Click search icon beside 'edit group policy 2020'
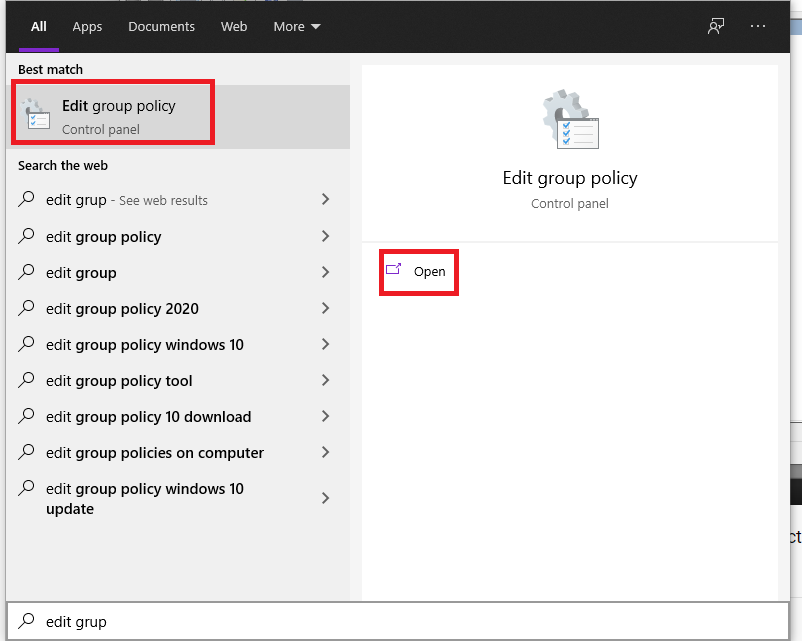This screenshot has width=802, height=641. [x=27, y=309]
